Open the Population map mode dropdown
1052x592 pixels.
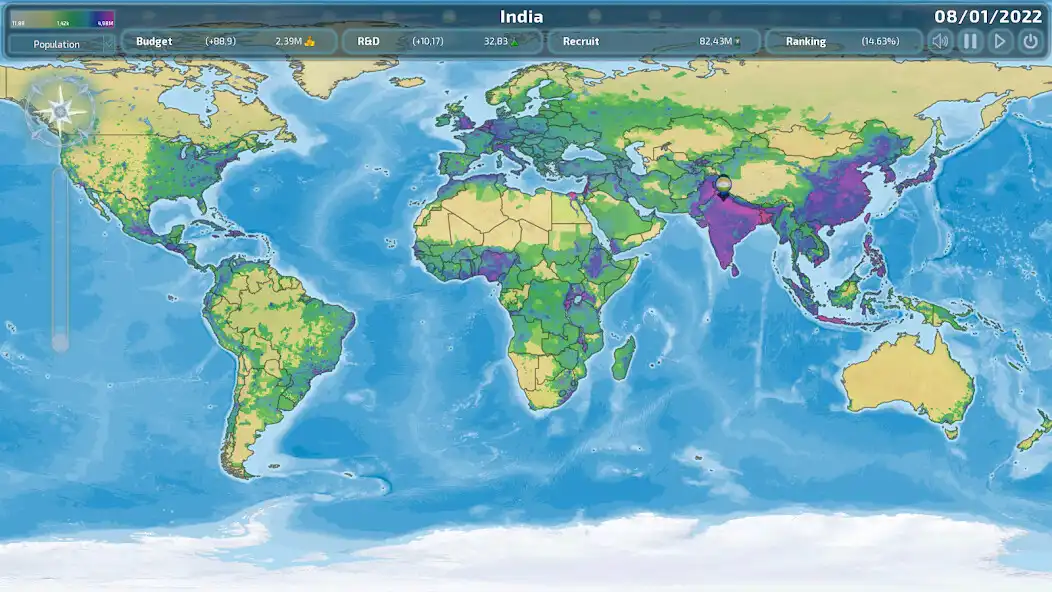[57, 44]
